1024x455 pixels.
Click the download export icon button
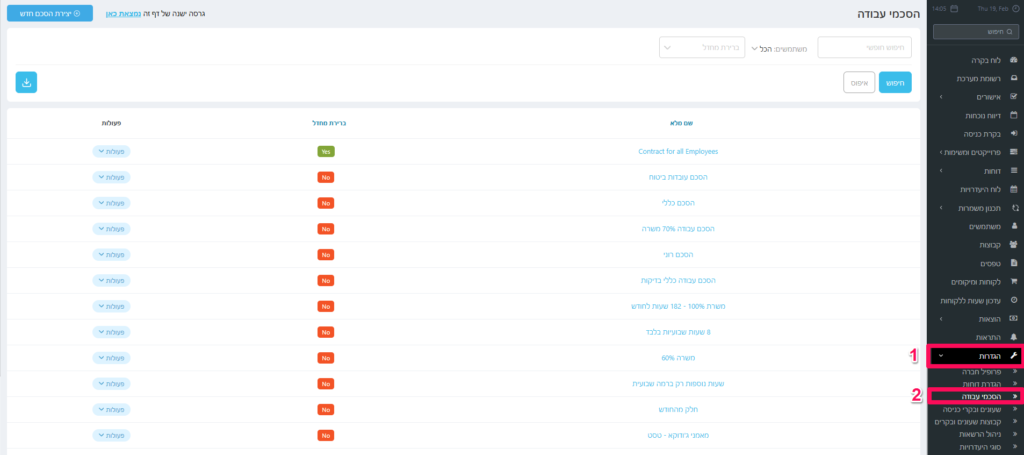pos(27,82)
